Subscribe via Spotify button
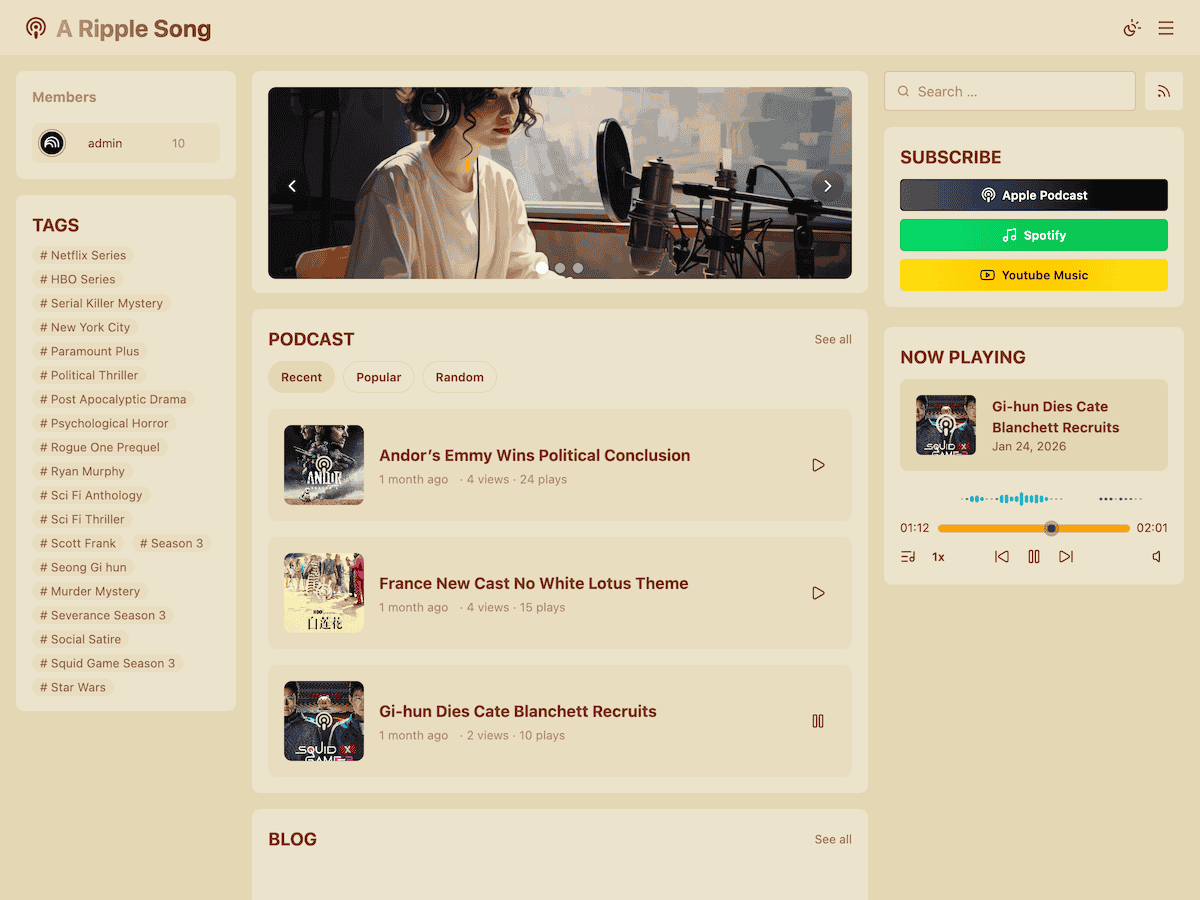1200x900 pixels. point(1033,235)
